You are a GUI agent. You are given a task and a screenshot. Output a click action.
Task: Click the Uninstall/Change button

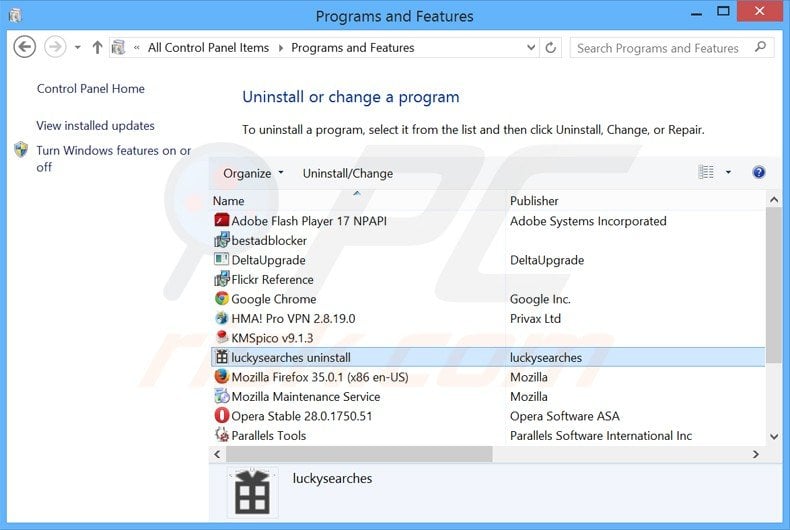pos(348,173)
